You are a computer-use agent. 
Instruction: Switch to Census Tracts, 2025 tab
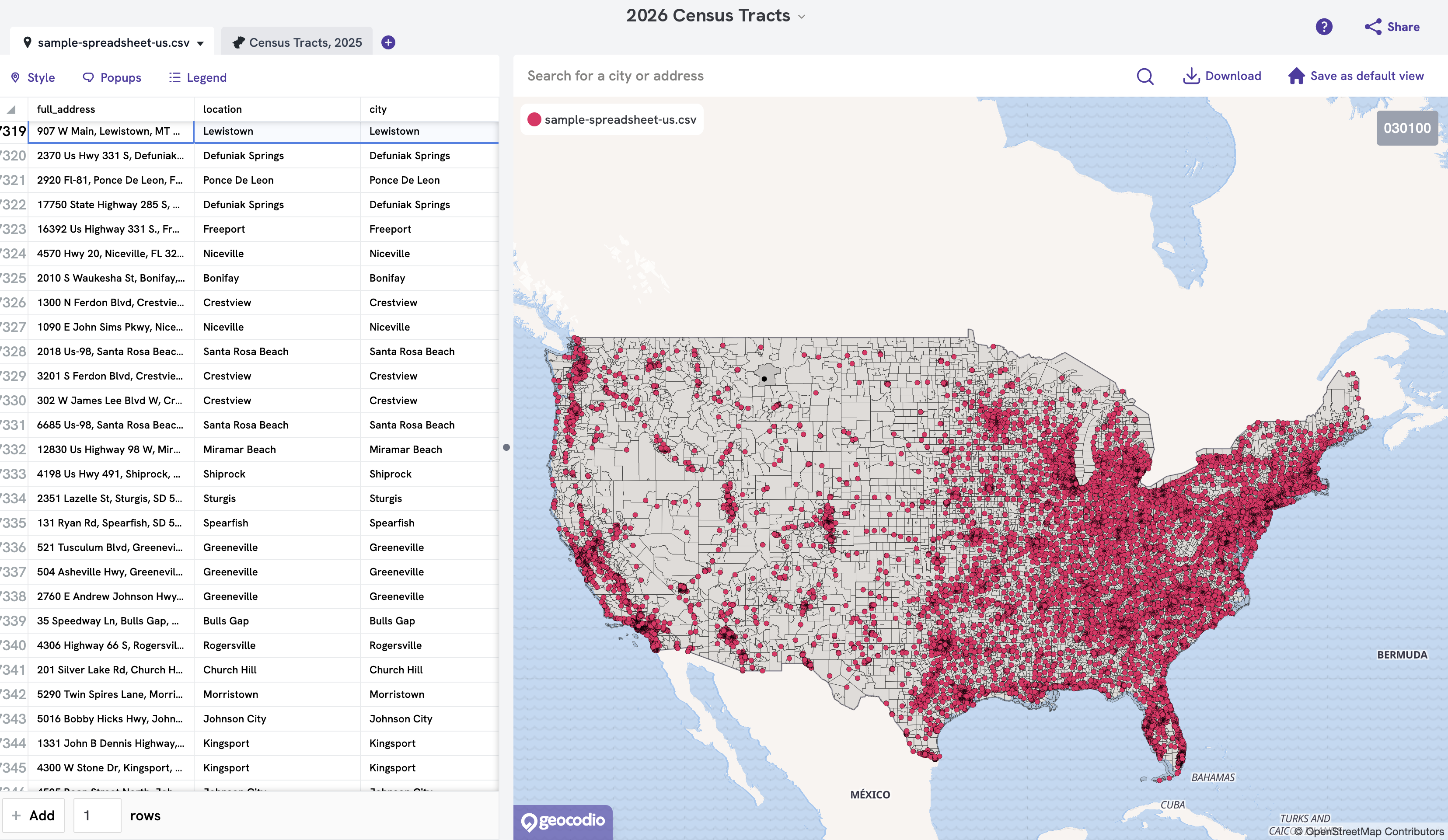click(x=297, y=42)
